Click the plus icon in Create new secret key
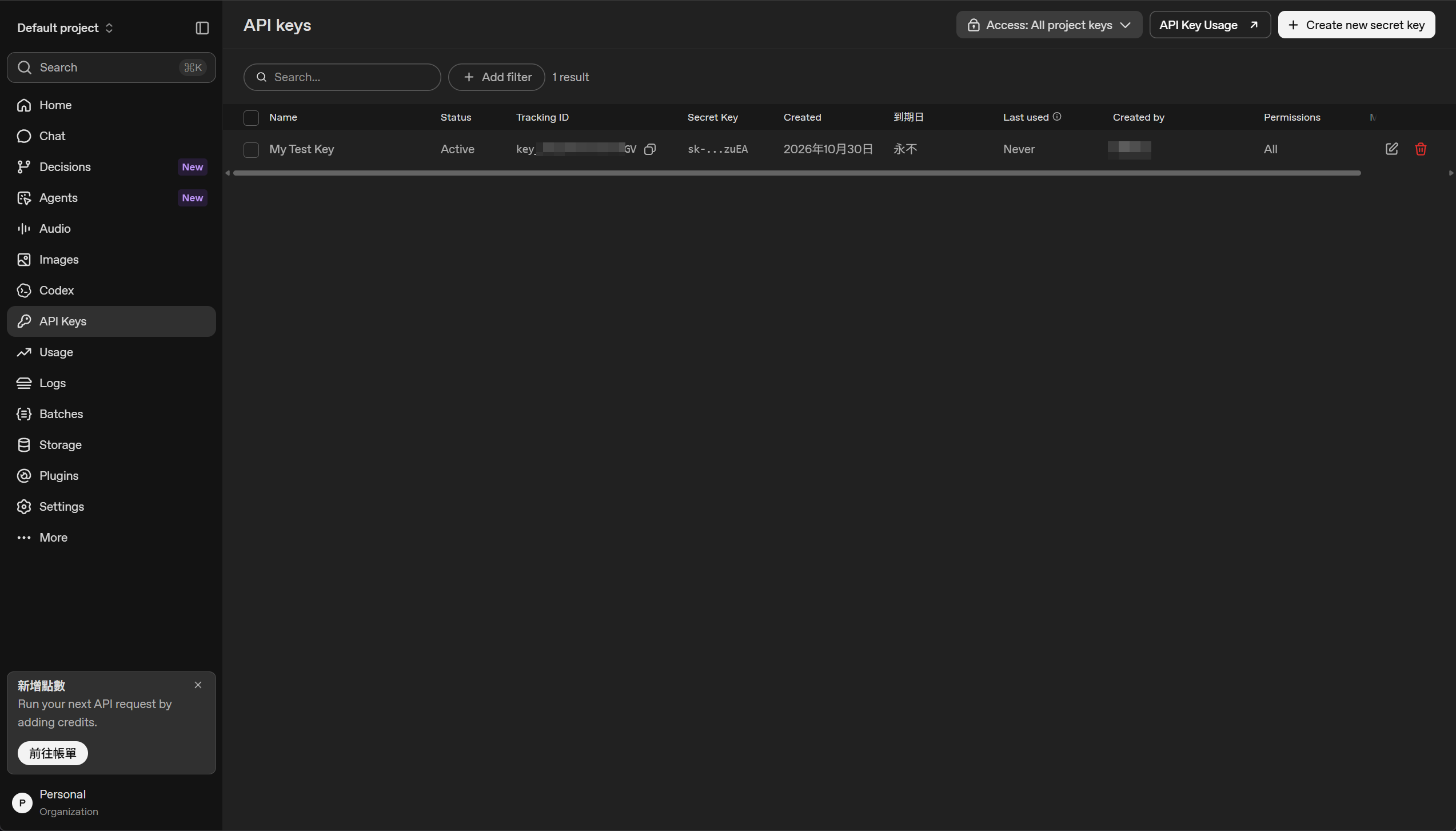Screen dimensions: 1456x831 tap(1293, 25)
